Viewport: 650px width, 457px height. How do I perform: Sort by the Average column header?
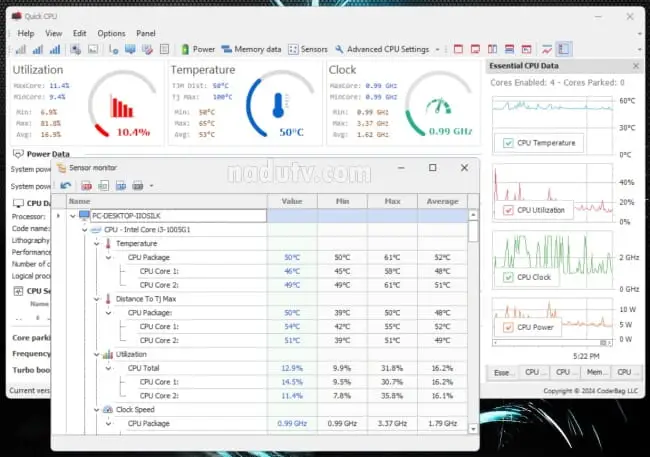pyautogui.click(x=442, y=201)
